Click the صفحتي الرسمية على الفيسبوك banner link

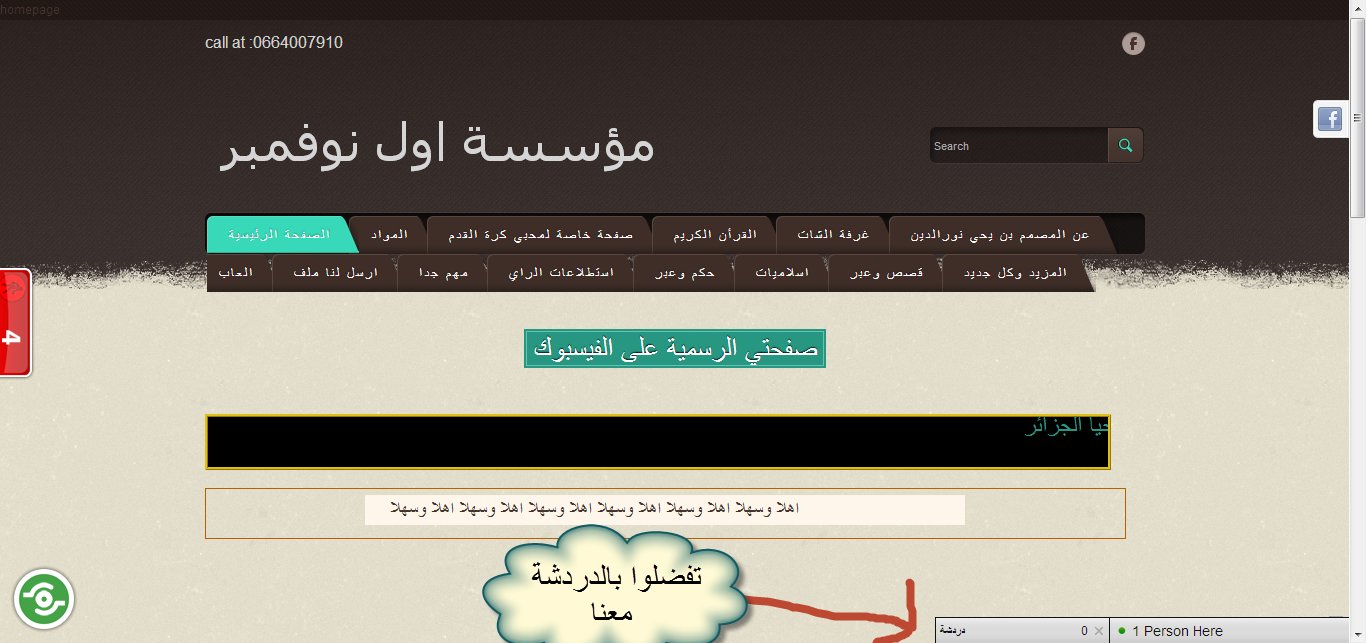point(674,349)
